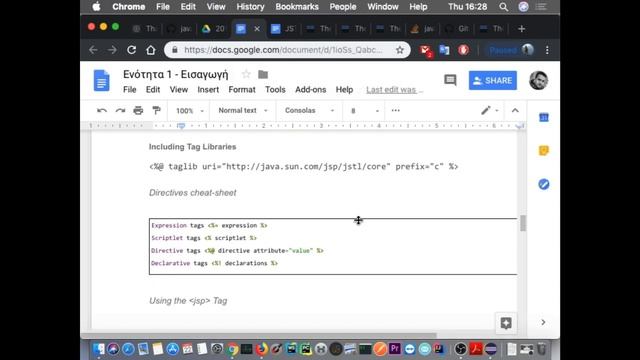The width and height of the screenshot is (640, 360).
Task: Switch to the Google Drive tab labeled 20
Action: click(213, 29)
